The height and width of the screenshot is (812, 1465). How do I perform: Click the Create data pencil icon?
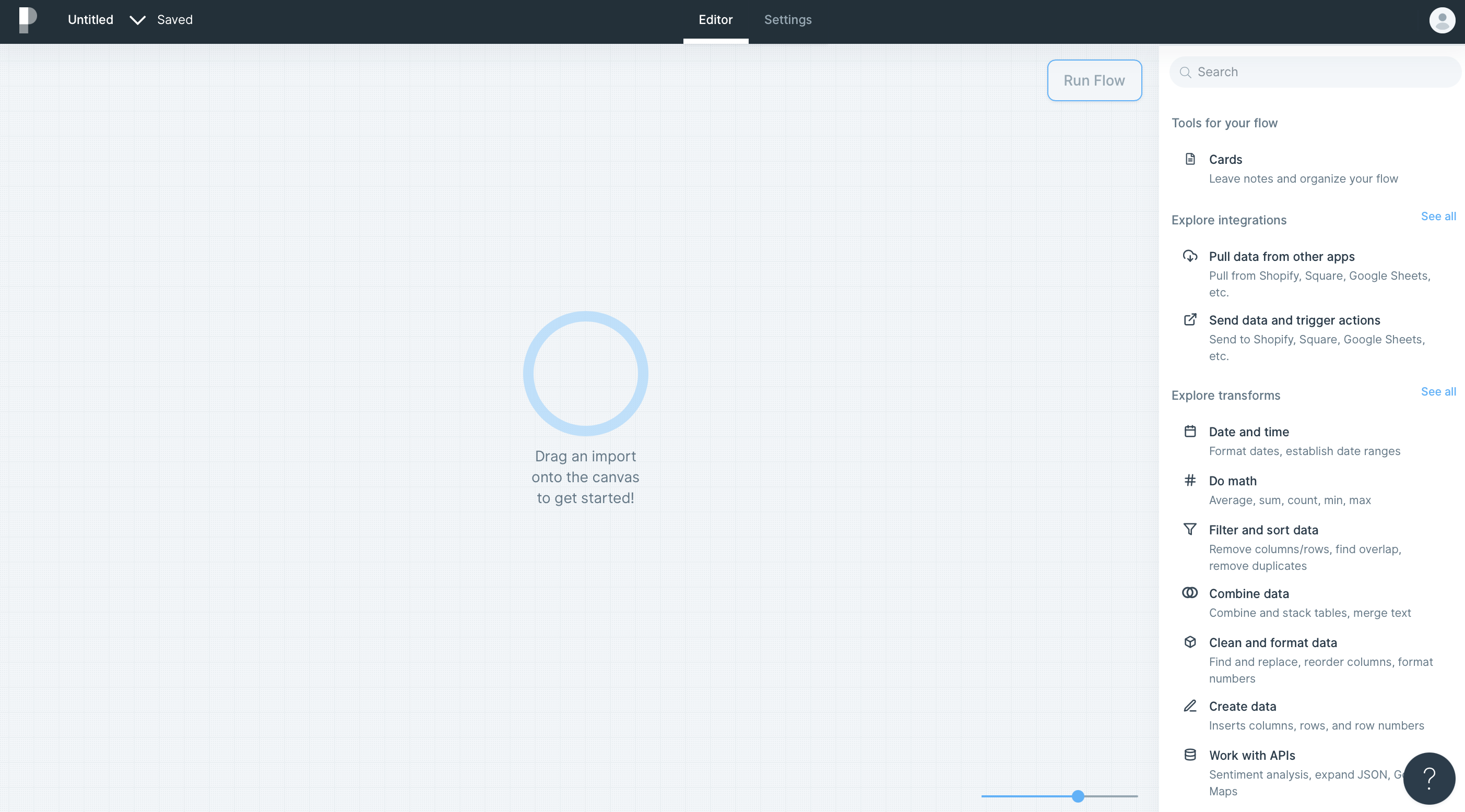1190,706
